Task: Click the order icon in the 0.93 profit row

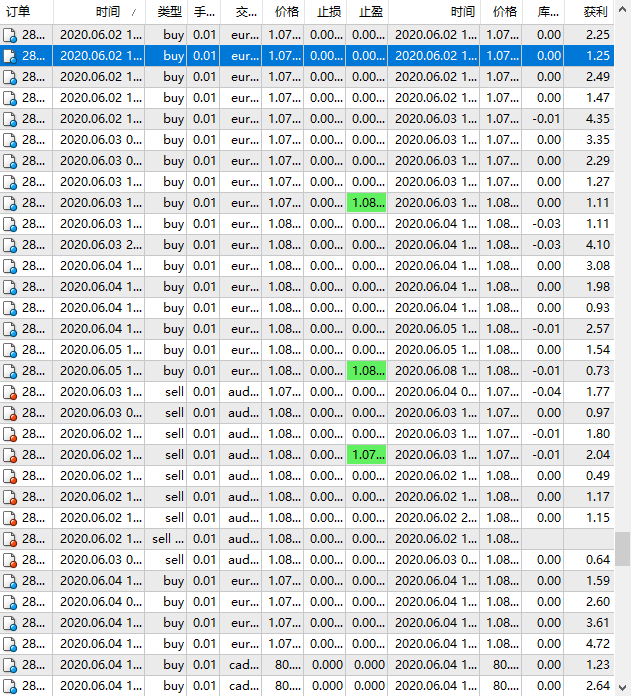Action: tap(10, 308)
